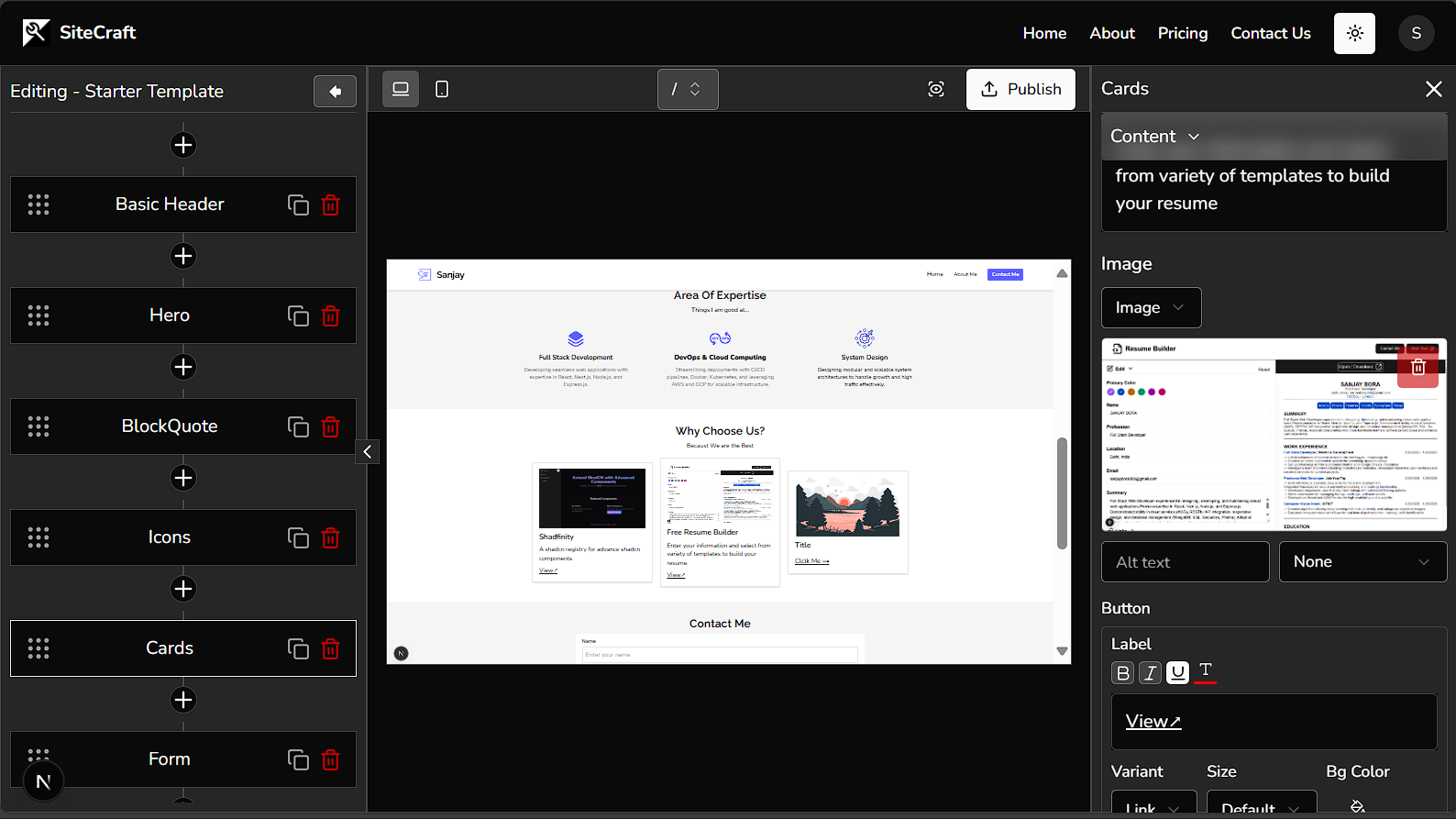Image resolution: width=1456 pixels, height=819 pixels.
Task: Toggle the light/dark theme button
Action: (x=1354, y=33)
